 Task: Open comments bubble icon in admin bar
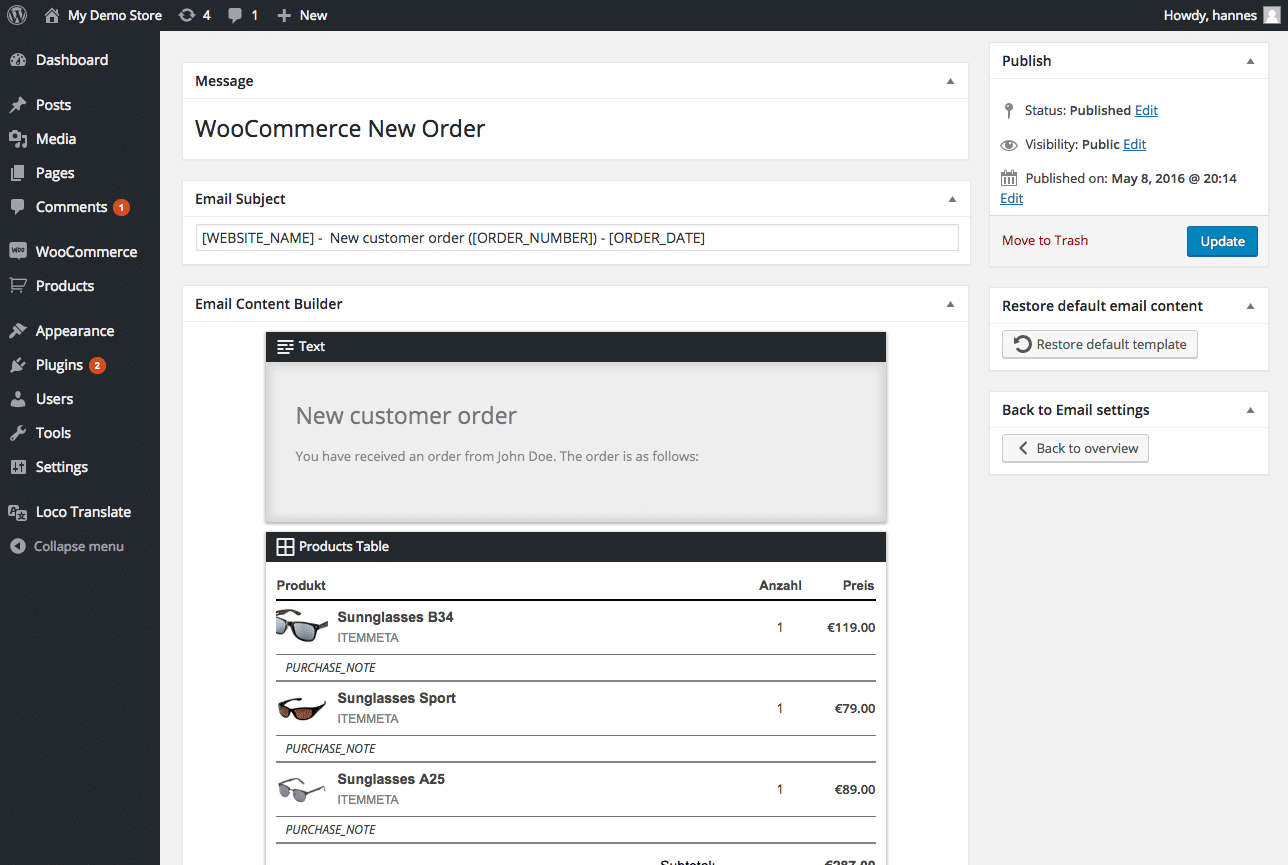pos(235,15)
